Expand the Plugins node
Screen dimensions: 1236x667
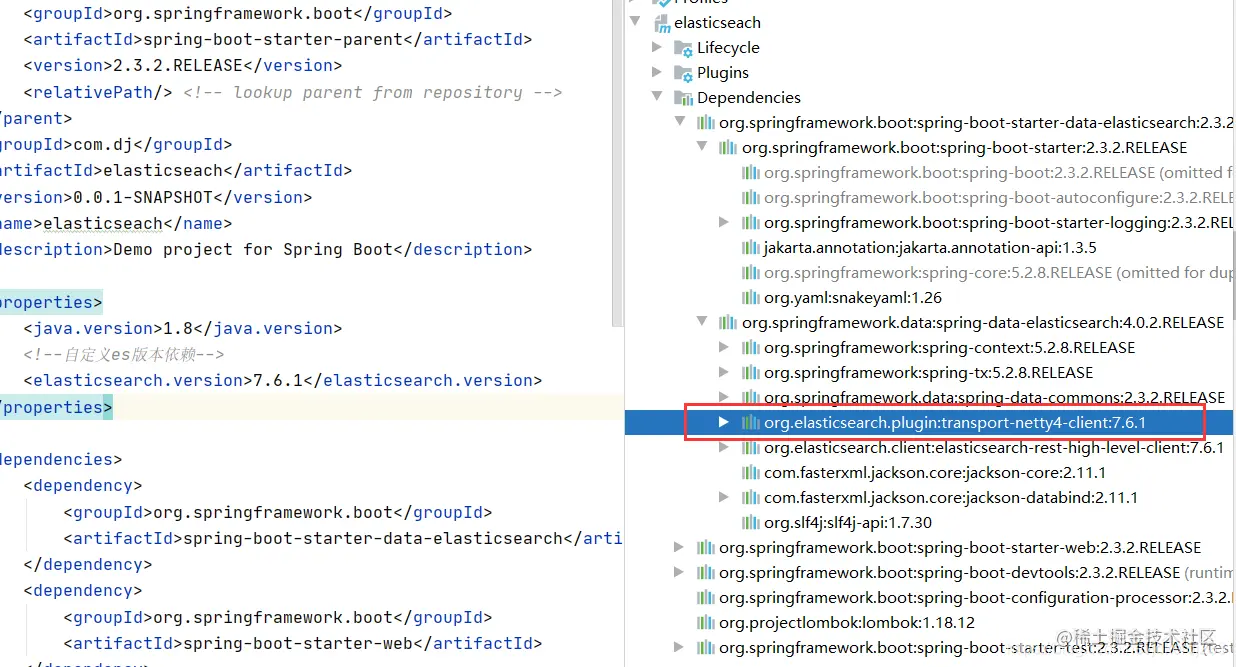657,72
